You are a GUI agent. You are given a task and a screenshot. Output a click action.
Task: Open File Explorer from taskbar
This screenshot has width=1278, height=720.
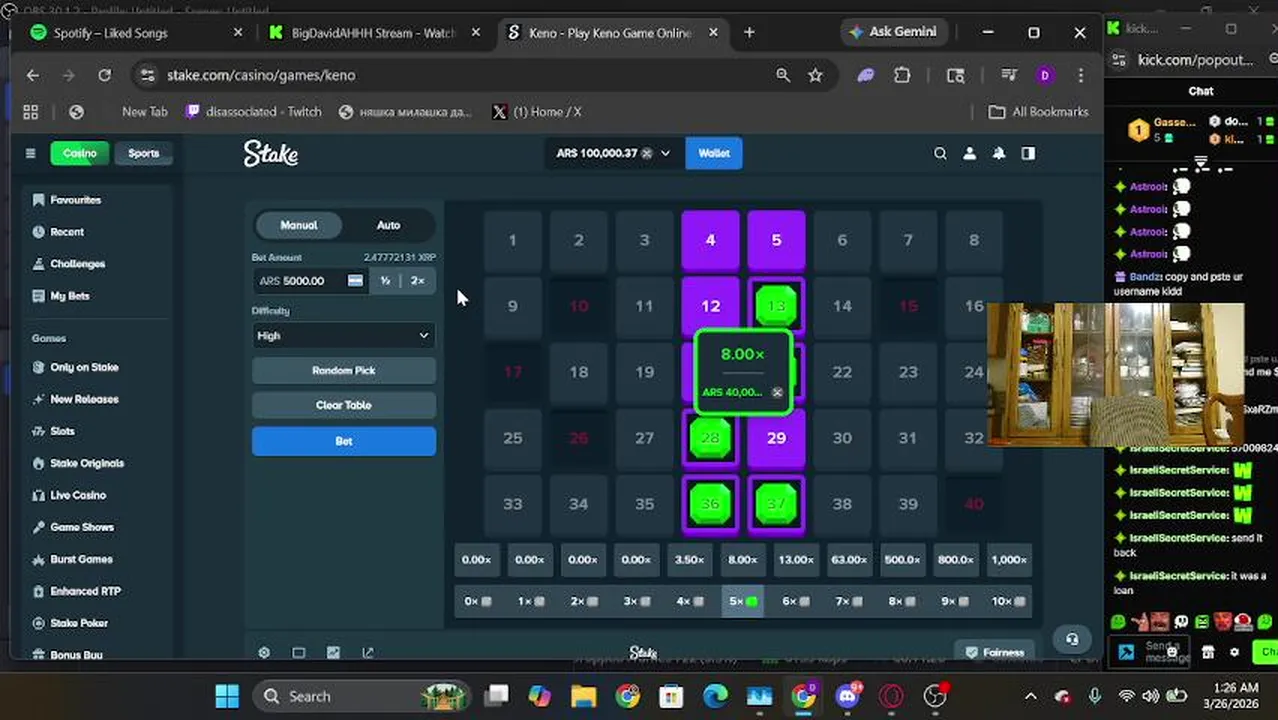[583, 696]
